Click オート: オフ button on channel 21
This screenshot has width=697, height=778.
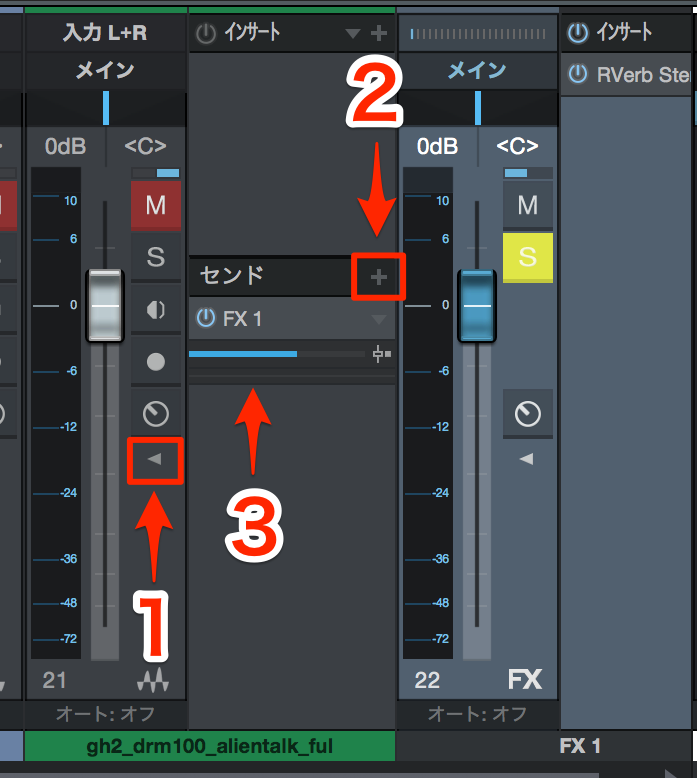click(x=106, y=714)
